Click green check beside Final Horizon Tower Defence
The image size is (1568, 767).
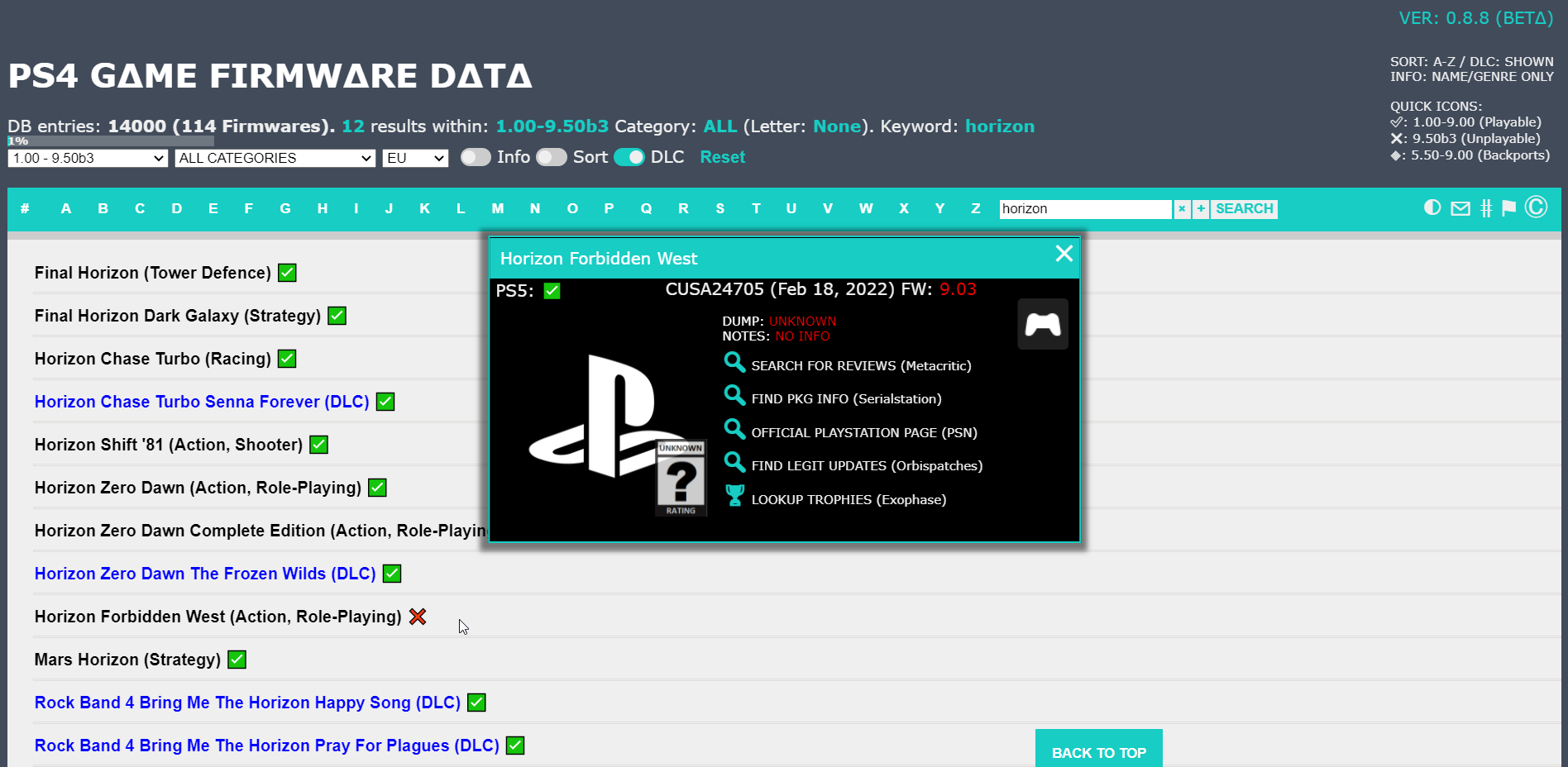[287, 273]
